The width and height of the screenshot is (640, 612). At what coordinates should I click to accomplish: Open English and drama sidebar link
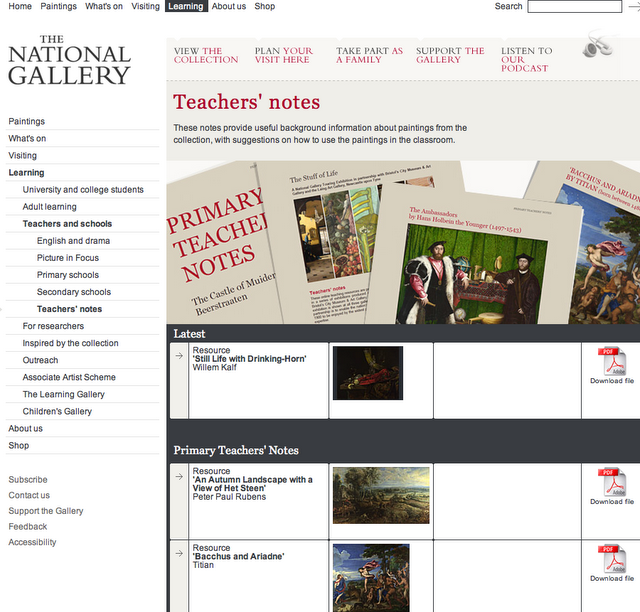73,241
